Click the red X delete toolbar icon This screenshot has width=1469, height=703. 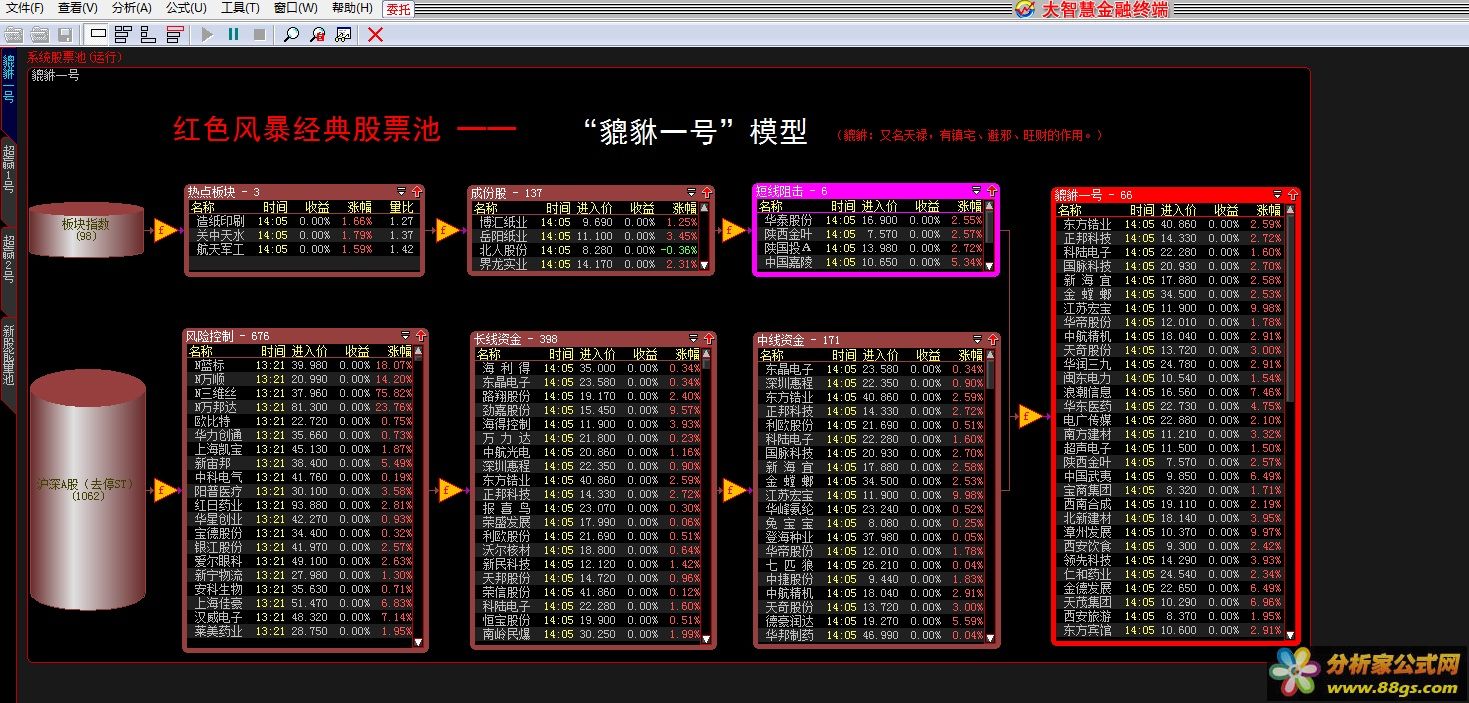(x=375, y=34)
